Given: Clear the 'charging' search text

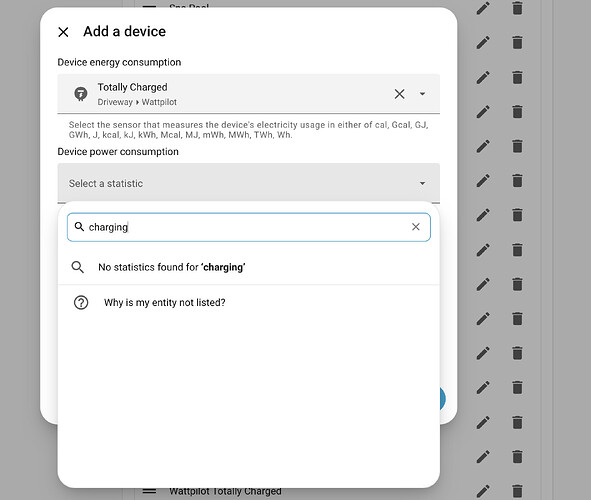Looking at the screenshot, I should 416,227.
